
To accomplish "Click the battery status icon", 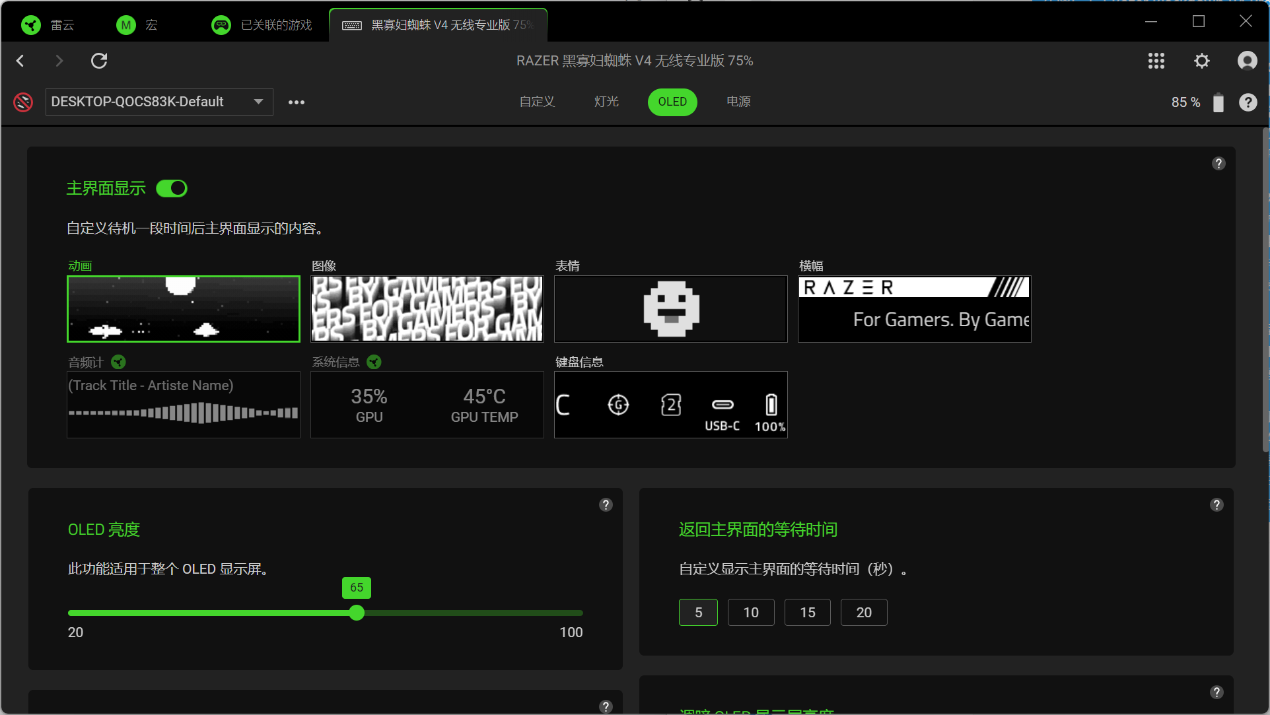I will pos(1218,102).
